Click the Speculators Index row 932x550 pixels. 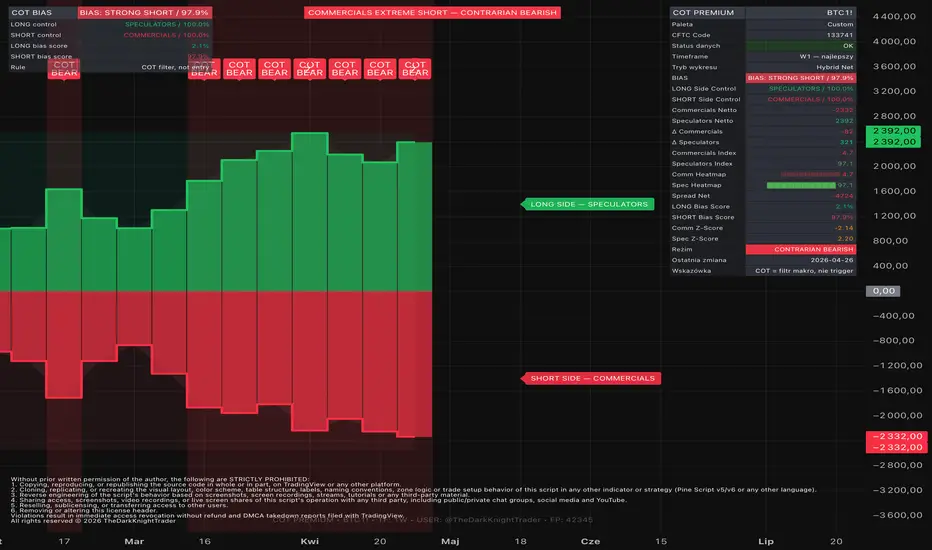pyautogui.click(x=763, y=164)
